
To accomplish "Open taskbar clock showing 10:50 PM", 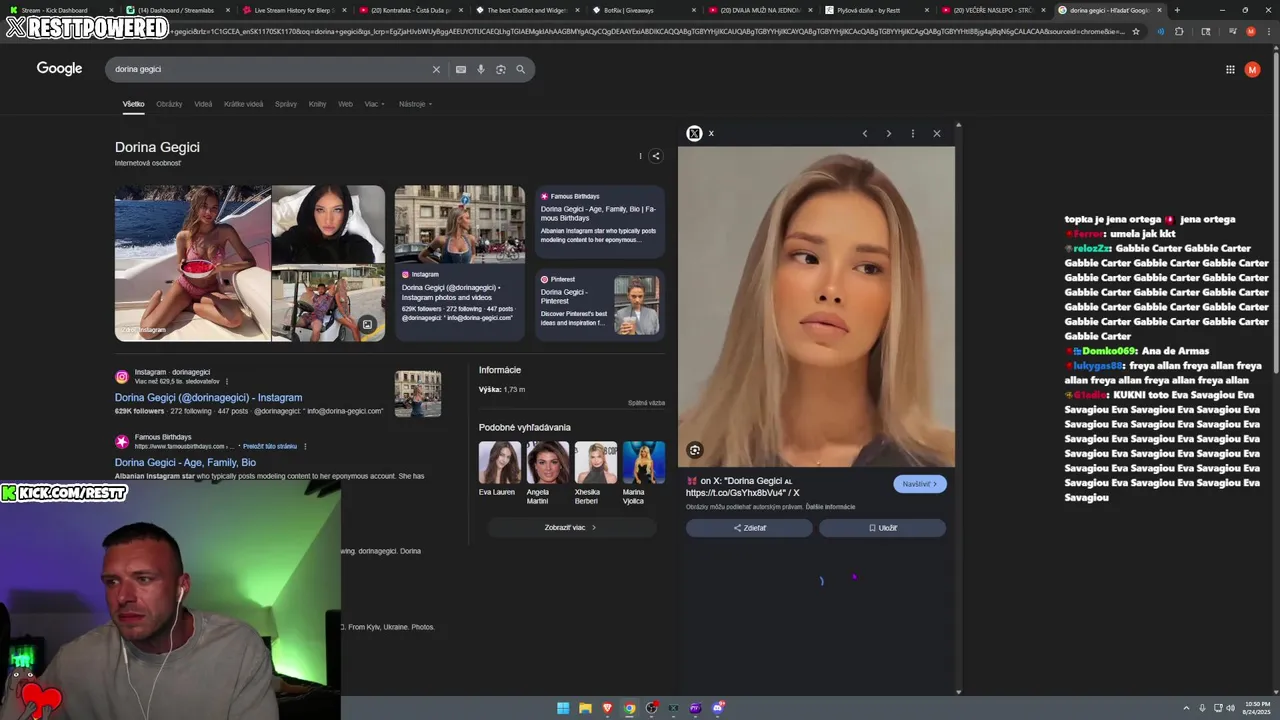I will [x=1256, y=708].
